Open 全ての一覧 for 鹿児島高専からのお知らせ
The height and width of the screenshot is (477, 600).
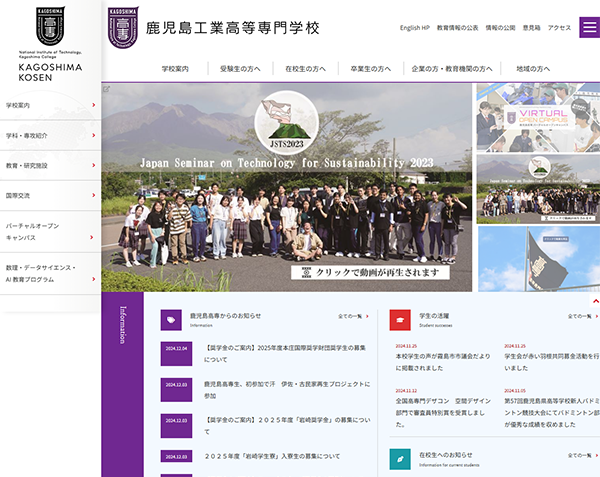pos(353,316)
